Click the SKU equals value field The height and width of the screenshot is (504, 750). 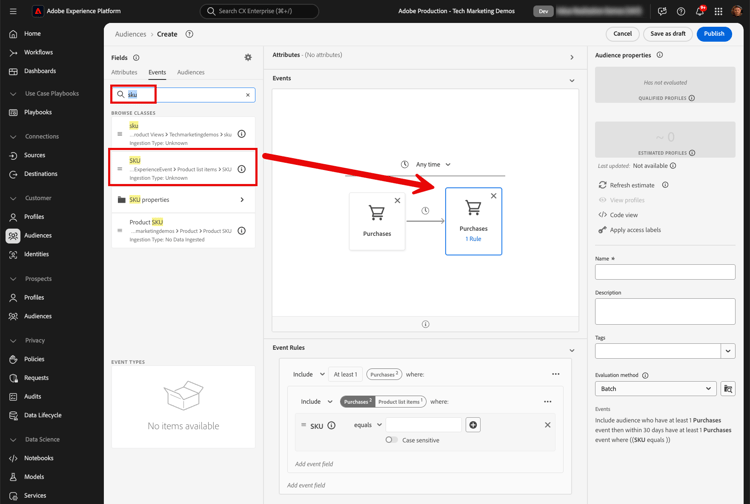click(x=423, y=425)
